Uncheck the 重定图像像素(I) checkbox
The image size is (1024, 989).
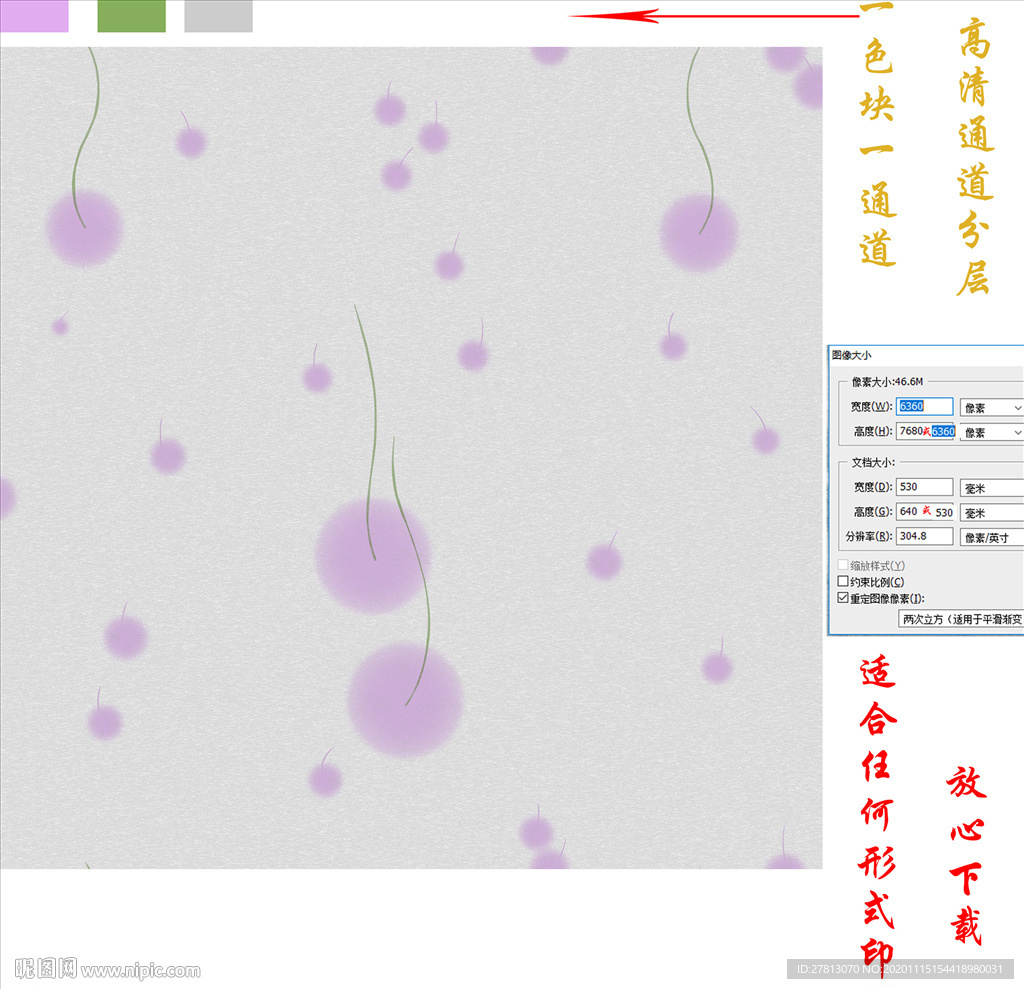pyautogui.click(x=843, y=598)
